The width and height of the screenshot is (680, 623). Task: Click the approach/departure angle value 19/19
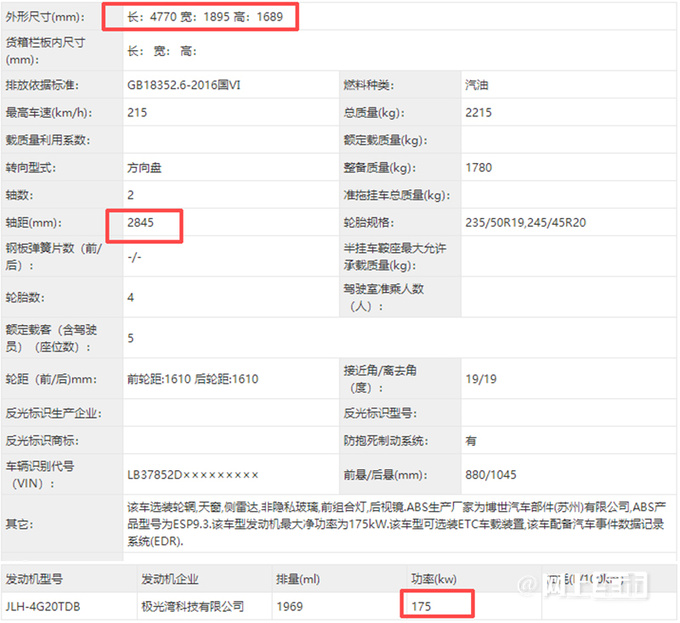click(481, 379)
